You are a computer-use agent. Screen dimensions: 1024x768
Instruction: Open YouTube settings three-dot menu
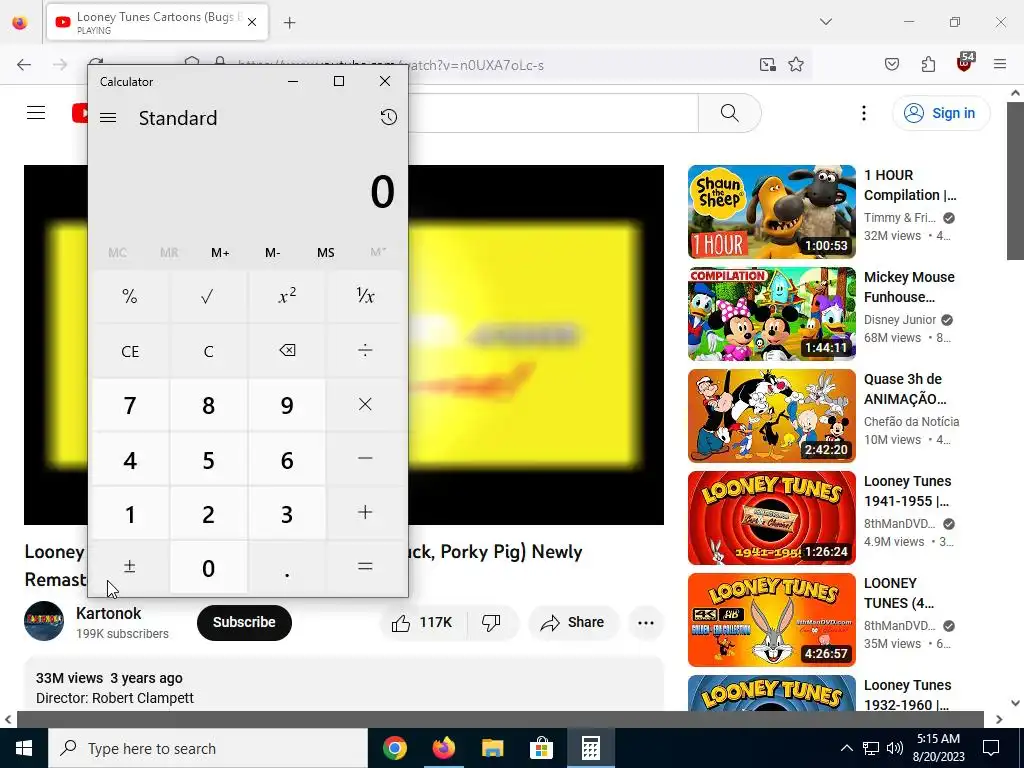coord(863,113)
